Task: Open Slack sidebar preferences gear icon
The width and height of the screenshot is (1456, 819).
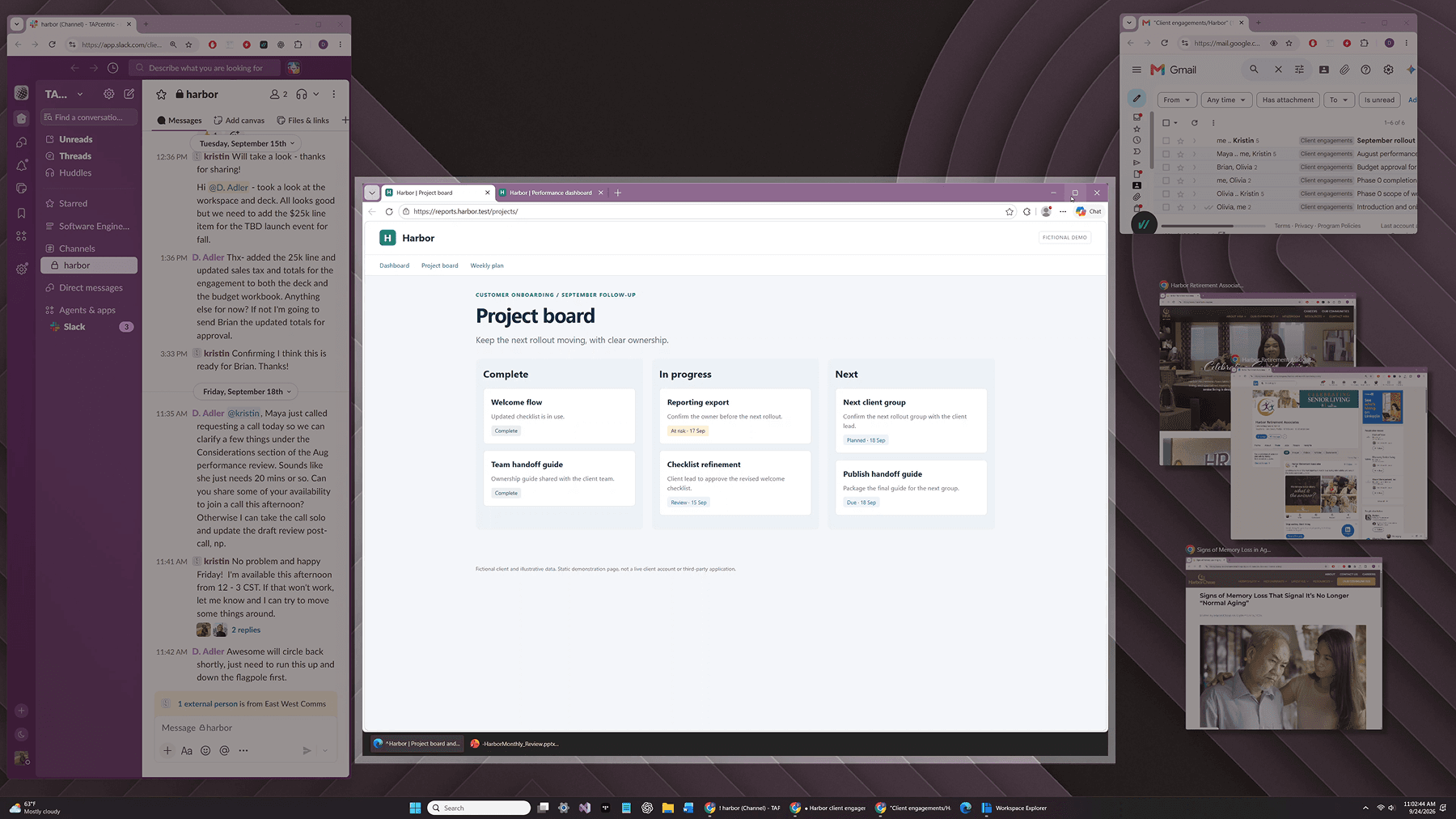Action: click(x=108, y=94)
